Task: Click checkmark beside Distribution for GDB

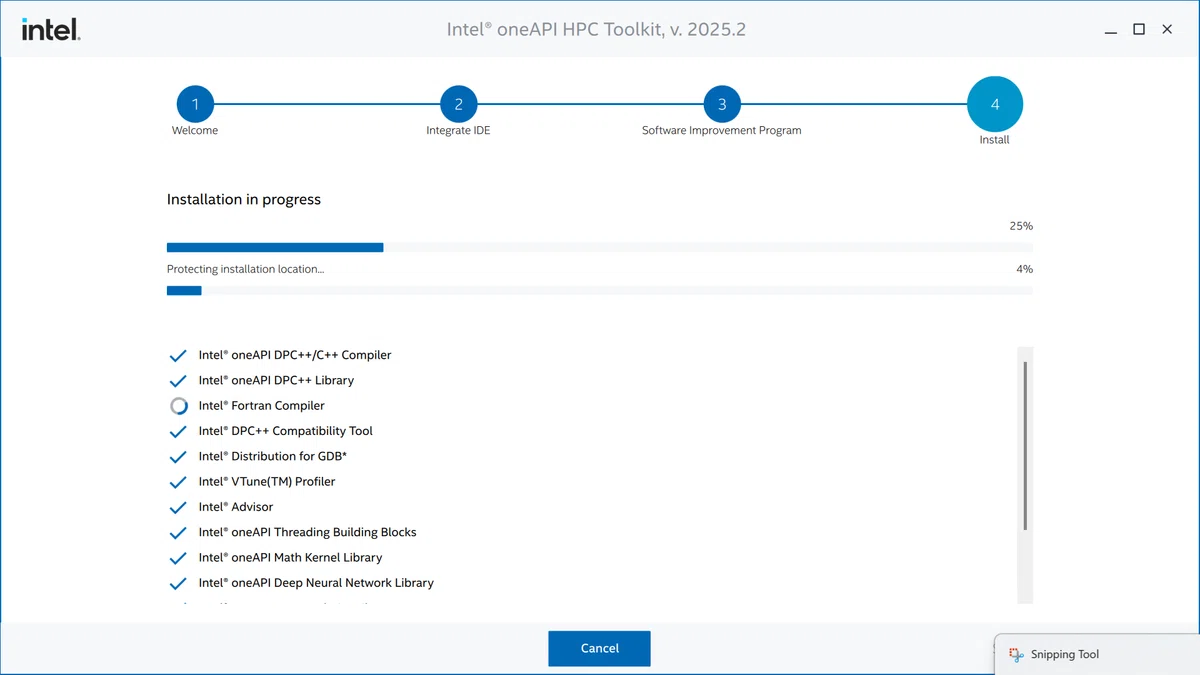Action: click(x=178, y=457)
